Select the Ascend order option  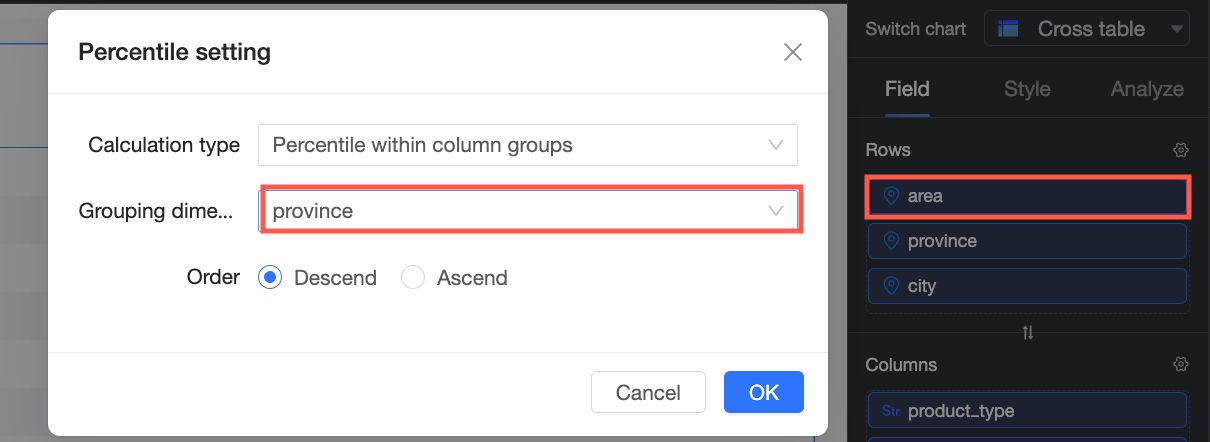tap(413, 278)
